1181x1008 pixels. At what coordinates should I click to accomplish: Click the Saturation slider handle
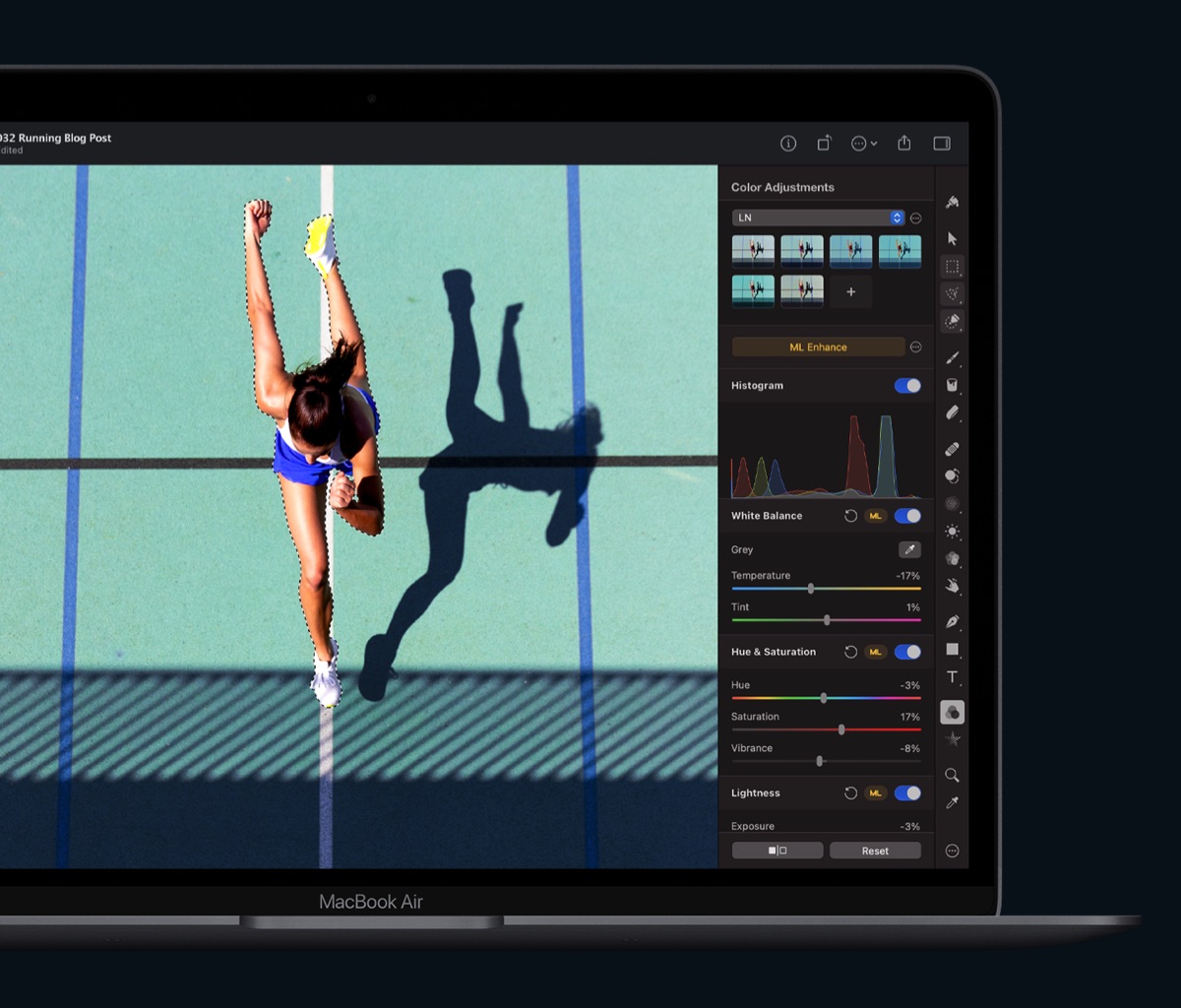[x=841, y=729]
